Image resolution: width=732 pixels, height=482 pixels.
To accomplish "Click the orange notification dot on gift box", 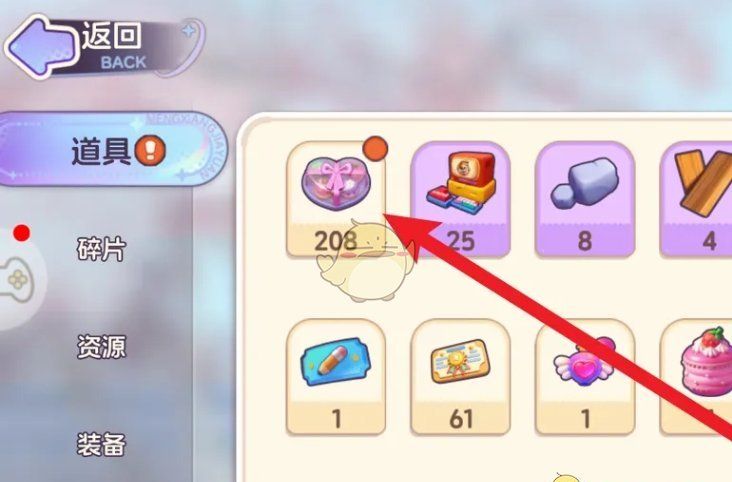I will click(375, 149).
